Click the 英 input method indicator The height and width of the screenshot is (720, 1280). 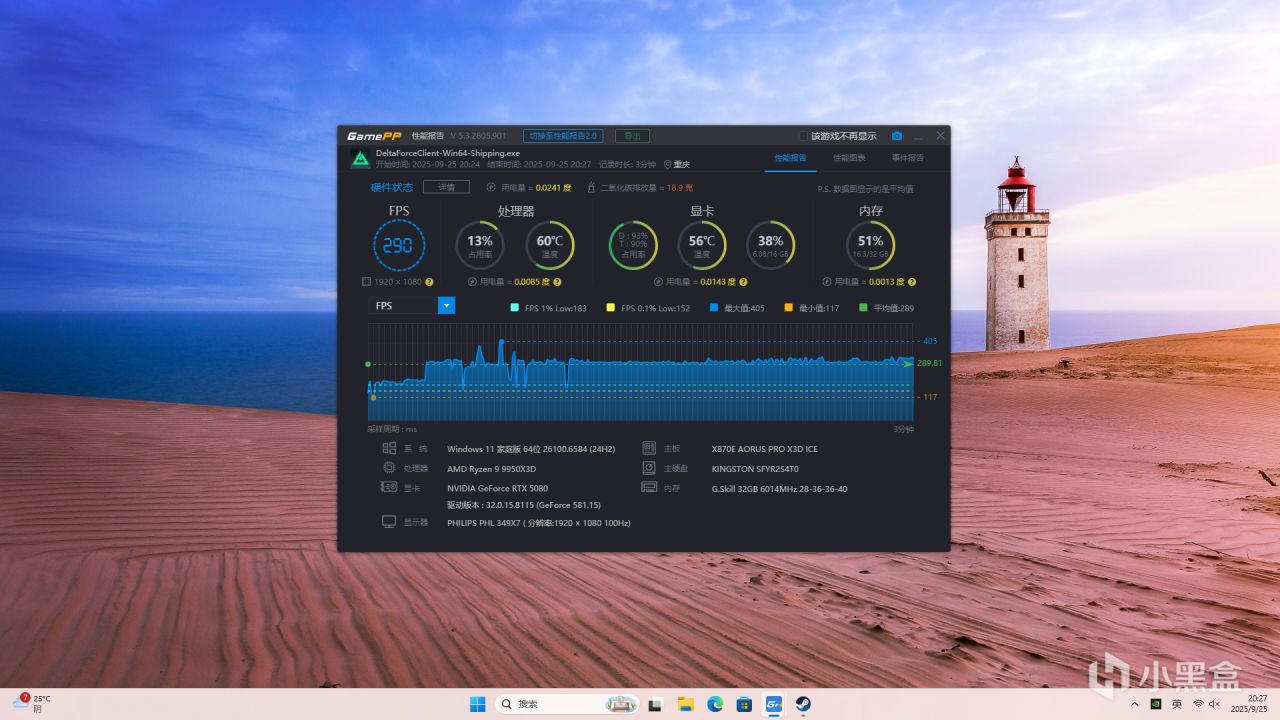tap(1177, 704)
